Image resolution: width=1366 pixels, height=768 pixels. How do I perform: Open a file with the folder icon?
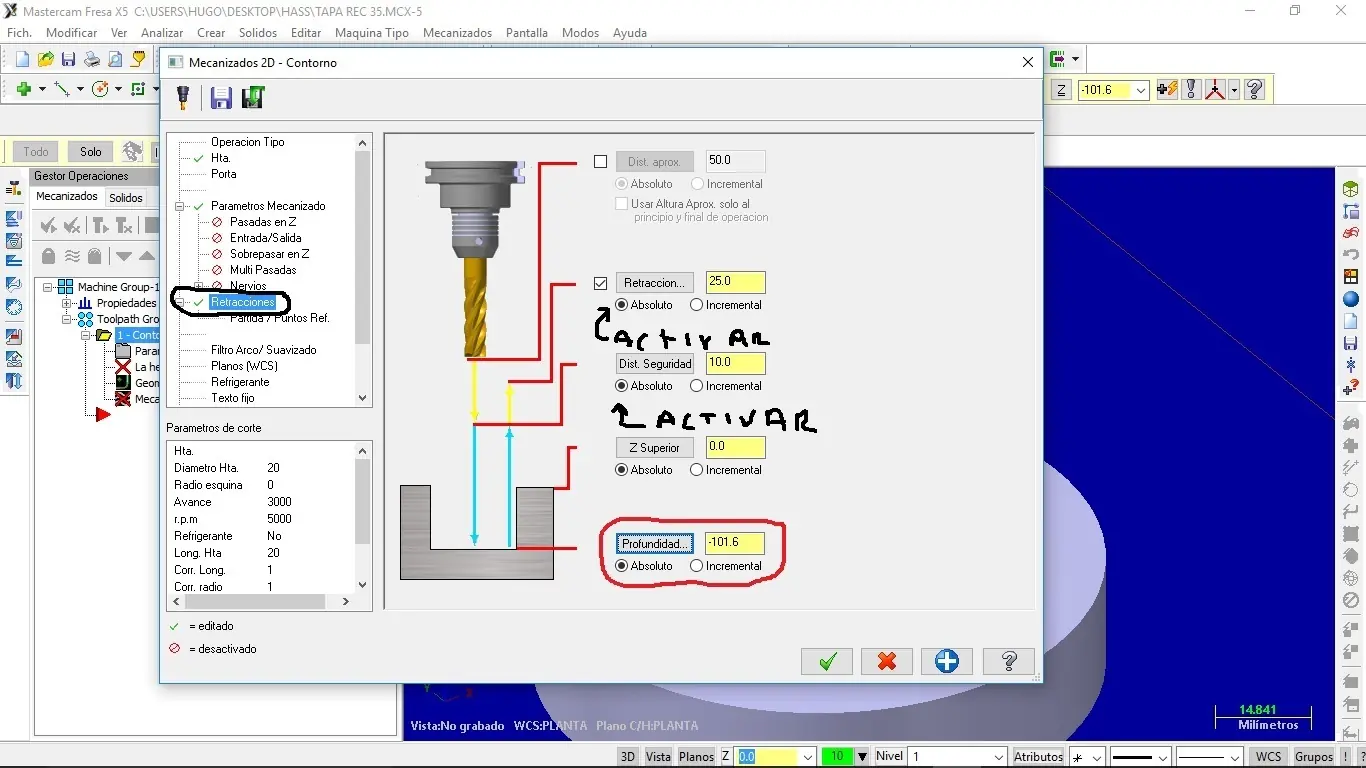(x=45, y=60)
